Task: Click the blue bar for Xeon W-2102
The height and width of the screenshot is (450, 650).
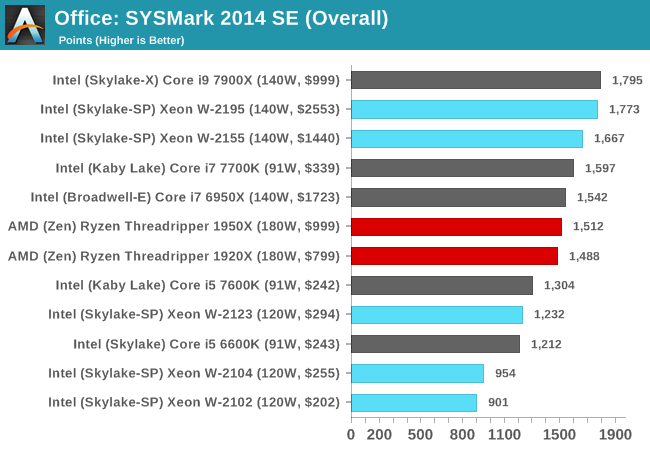Action: point(414,403)
